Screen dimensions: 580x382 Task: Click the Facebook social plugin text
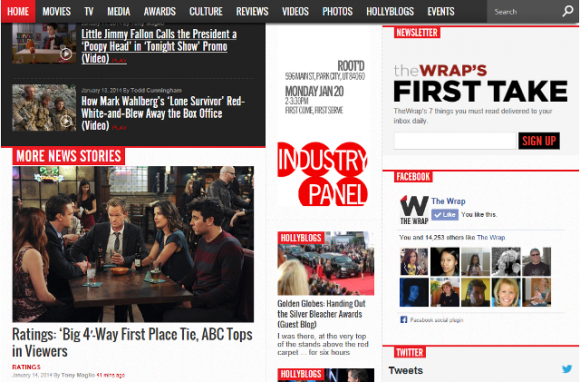[x=436, y=320]
